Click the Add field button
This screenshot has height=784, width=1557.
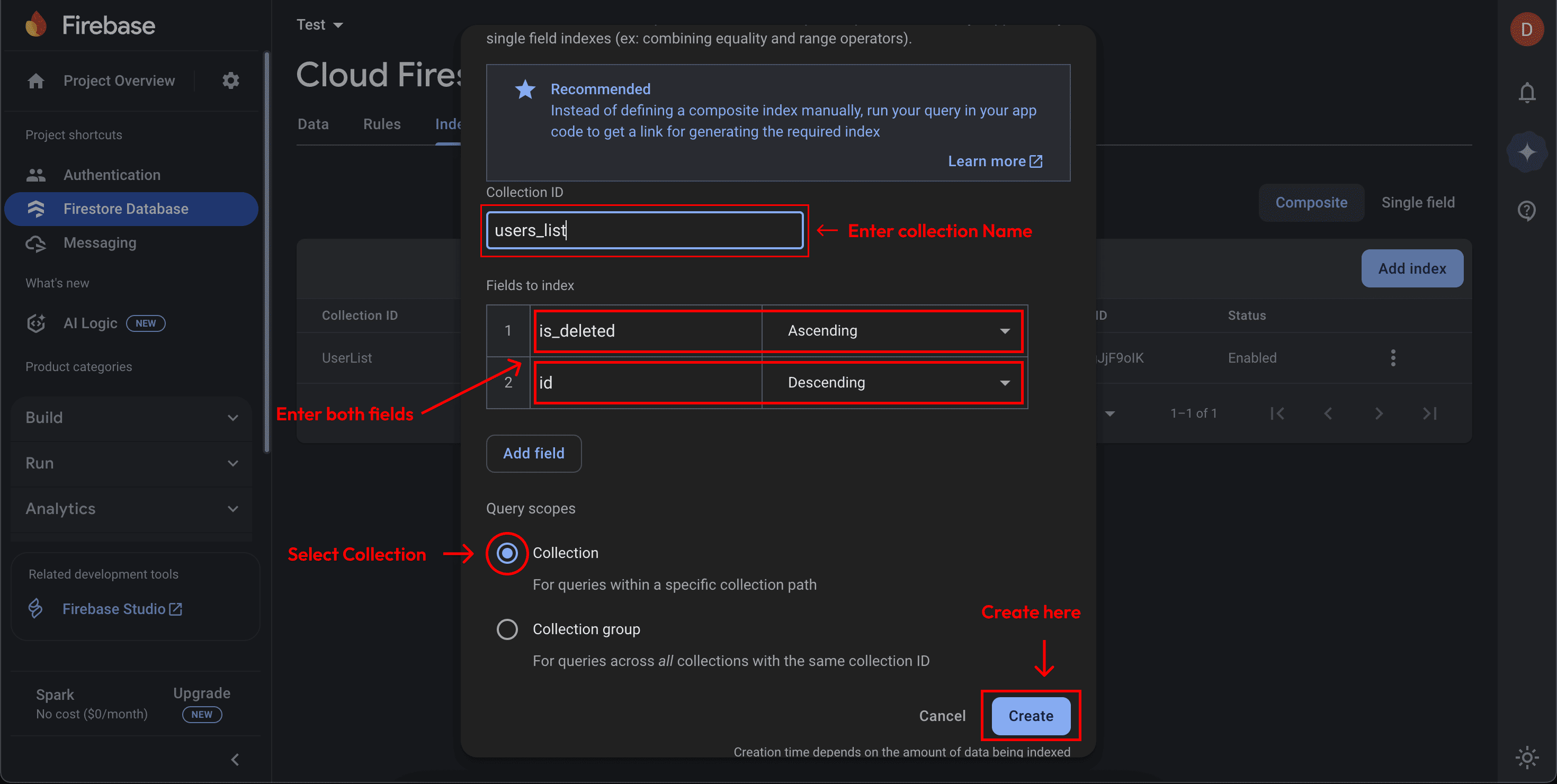tap(533, 454)
